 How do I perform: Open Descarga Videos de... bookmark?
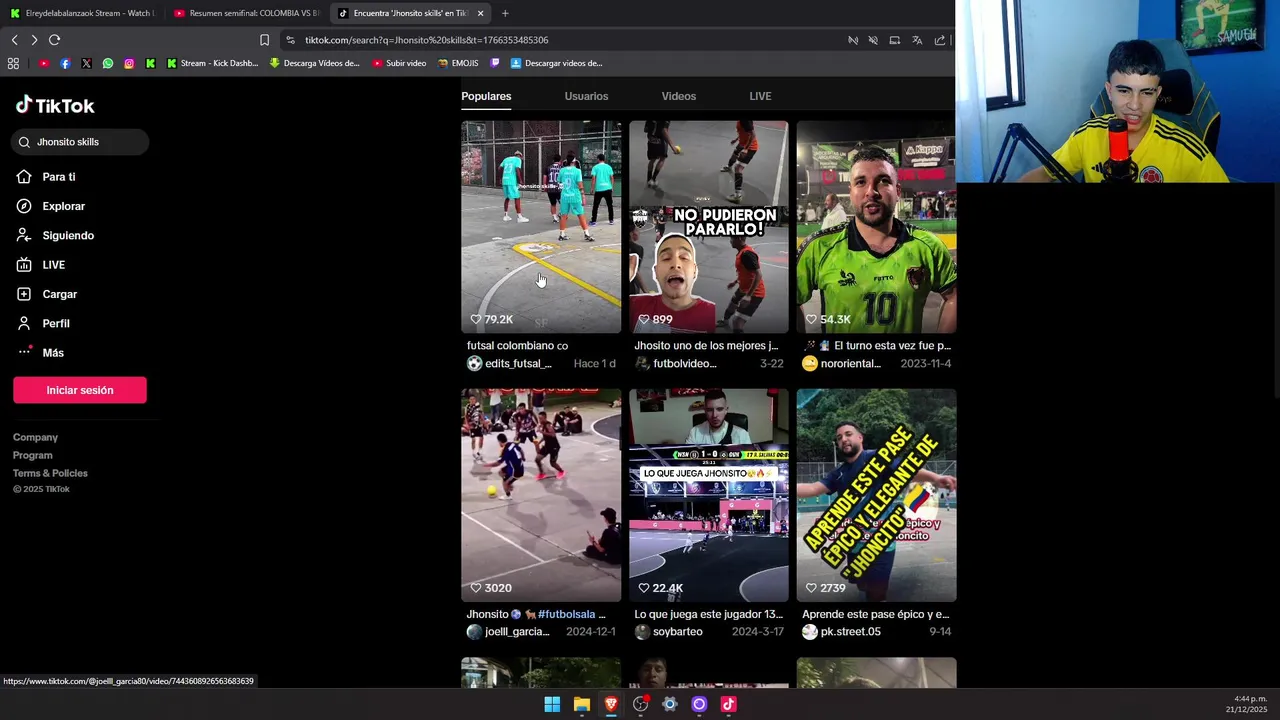(315, 63)
